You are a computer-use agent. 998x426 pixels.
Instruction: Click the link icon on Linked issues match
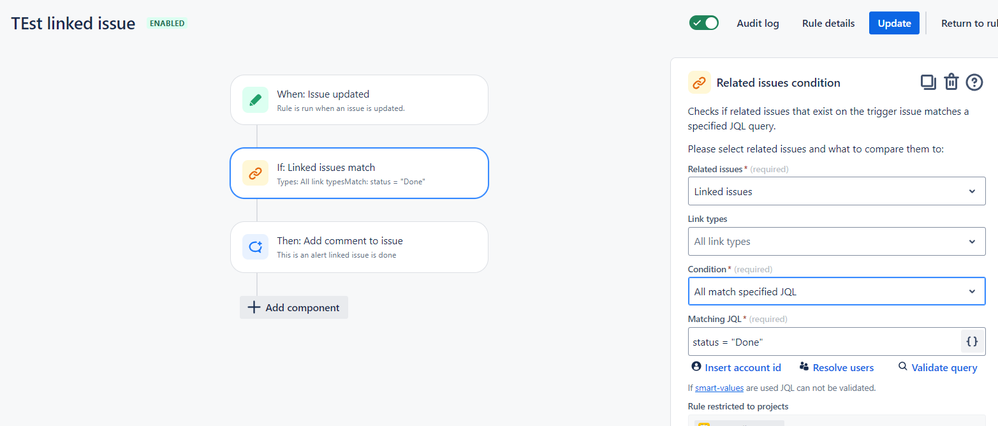[255, 173]
